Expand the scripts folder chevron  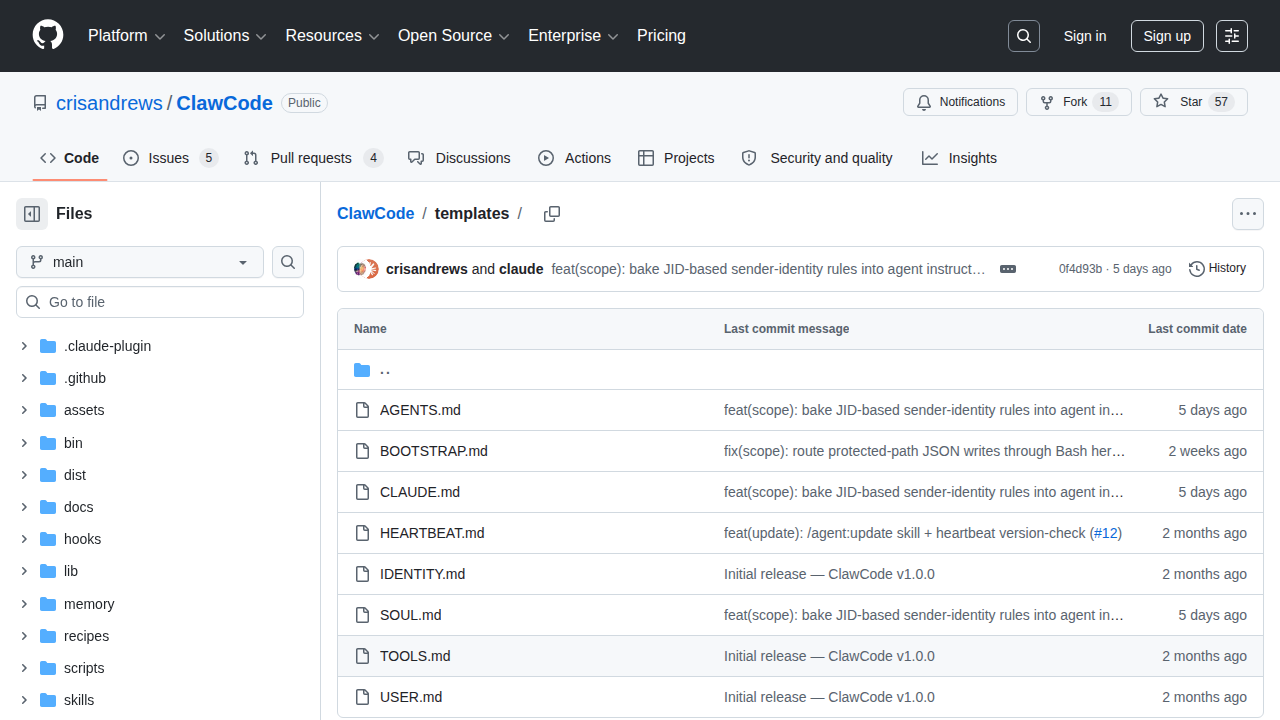pyautogui.click(x=24, y=668)
